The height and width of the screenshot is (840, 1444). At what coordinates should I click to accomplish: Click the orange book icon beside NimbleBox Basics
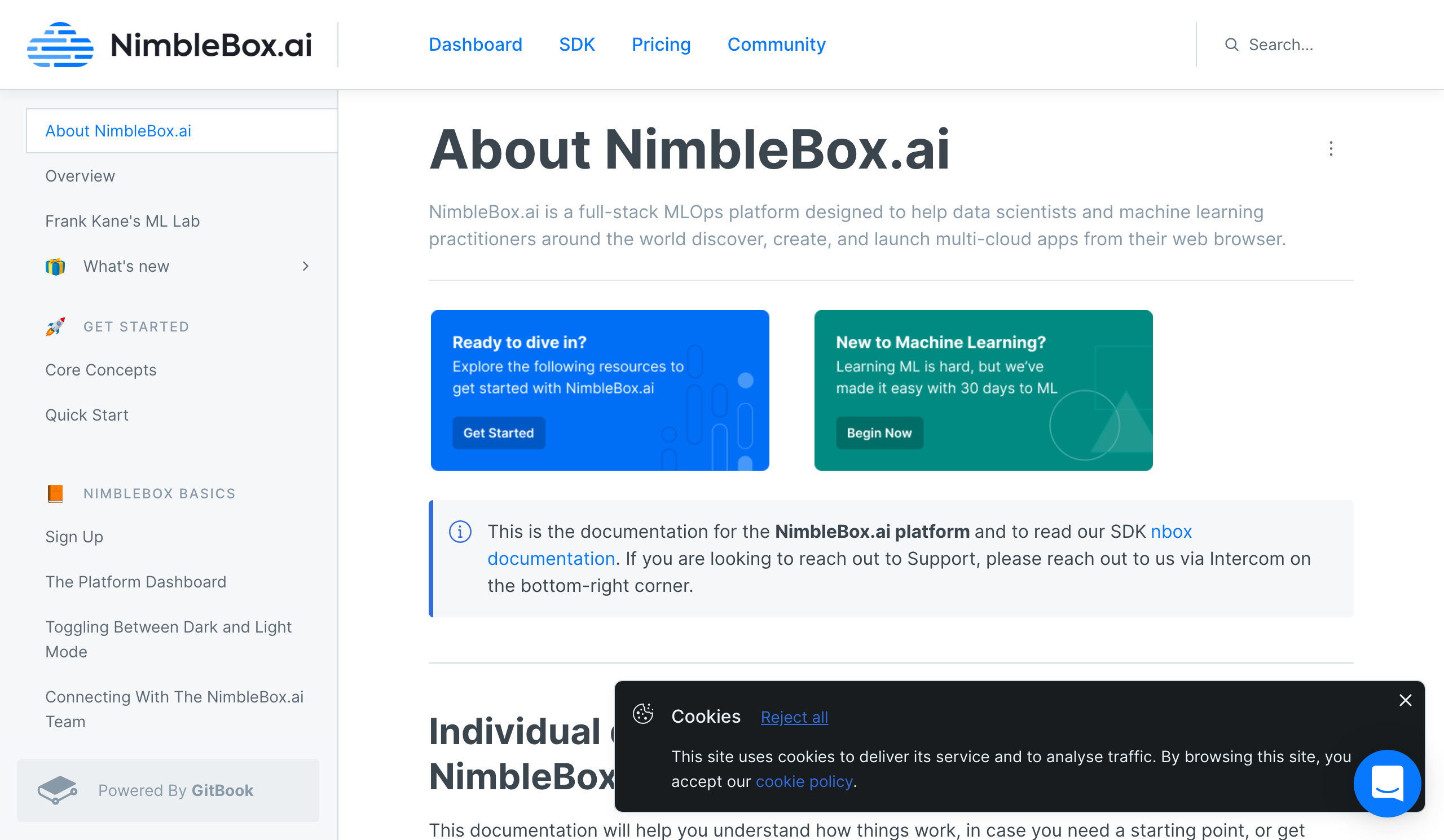56,493
